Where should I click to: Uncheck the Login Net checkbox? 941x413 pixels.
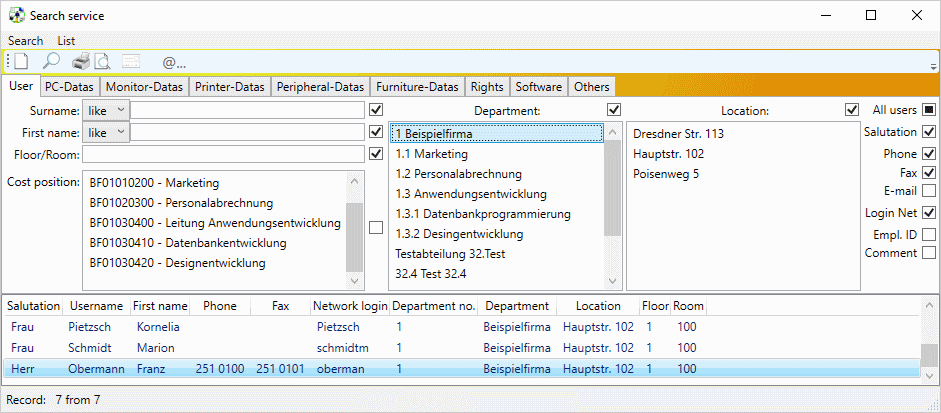pos(929,213)
